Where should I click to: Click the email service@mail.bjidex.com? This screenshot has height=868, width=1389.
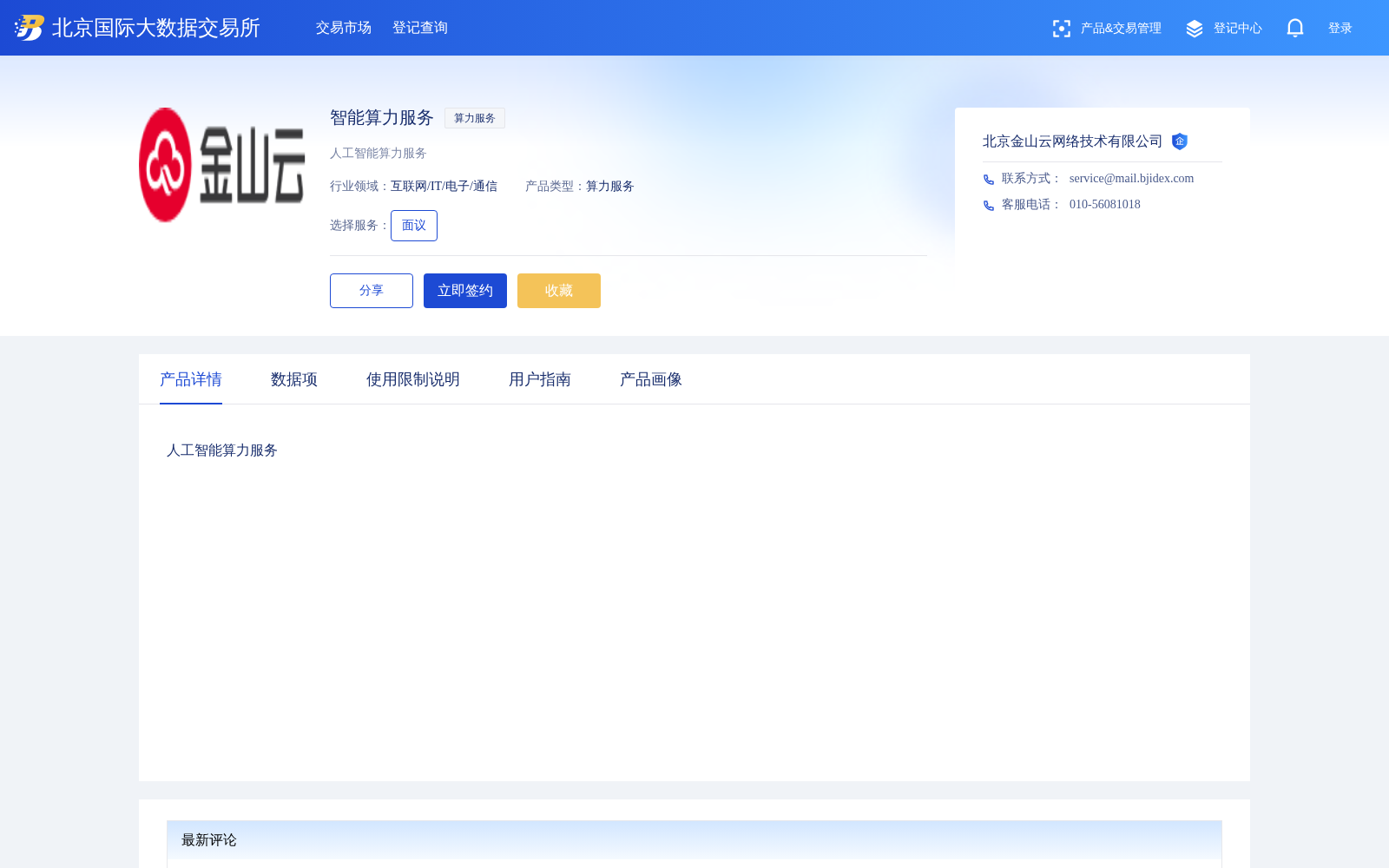click(1131, 179)
